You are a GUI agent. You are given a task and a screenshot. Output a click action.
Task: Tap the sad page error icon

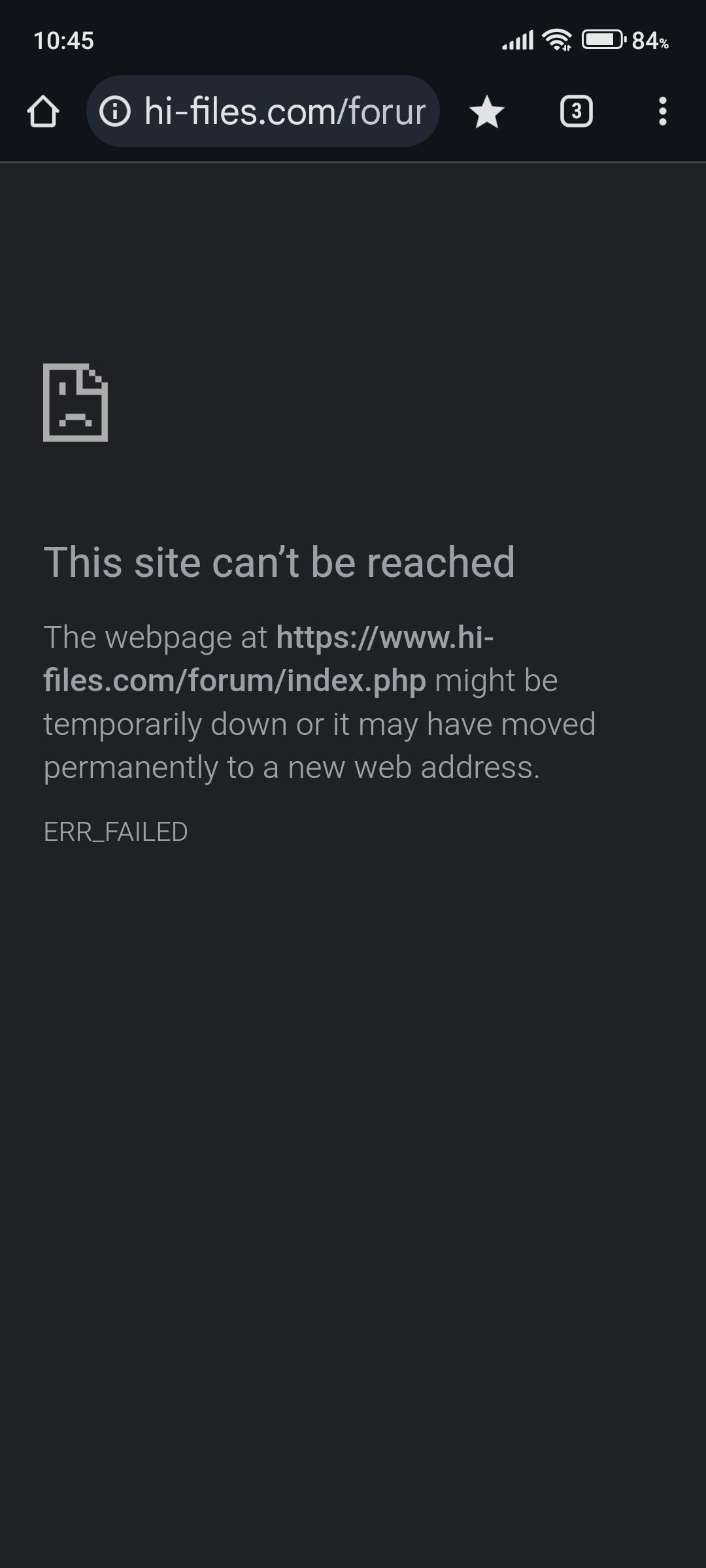pyautogui.click(x=76, y=402)
